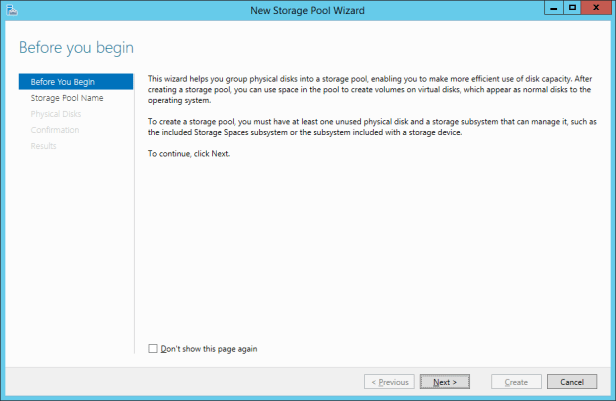The image size is (616, 401).
Task: Maximize the New Storage Pool Wizard window
Action: pyautogui.click(x=571, y=8)
